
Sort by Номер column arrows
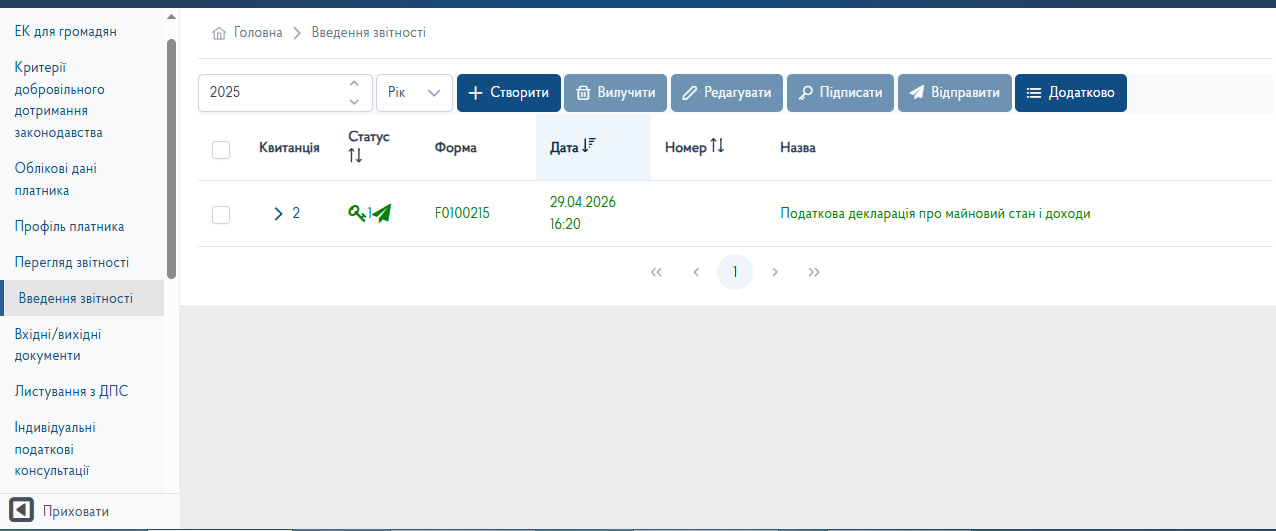pos(717,147)
